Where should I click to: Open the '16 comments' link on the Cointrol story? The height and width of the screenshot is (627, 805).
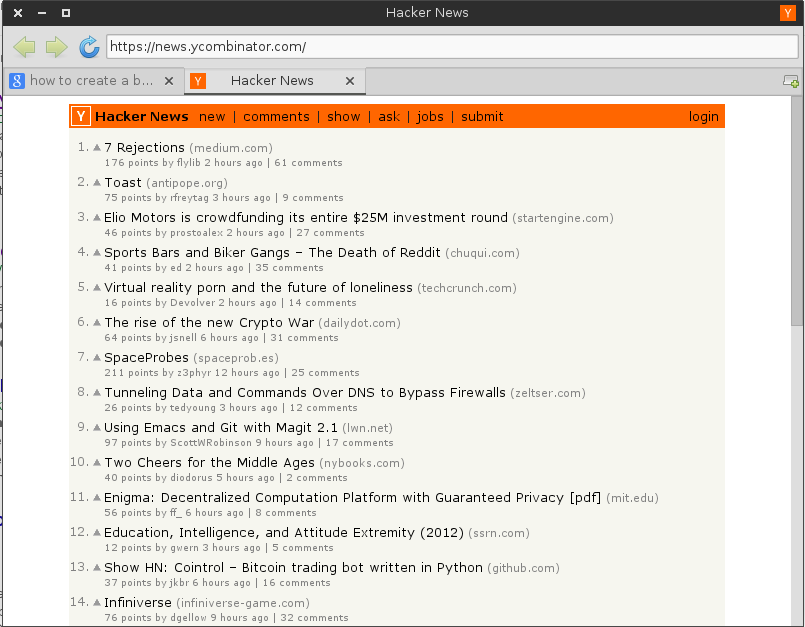296,583
